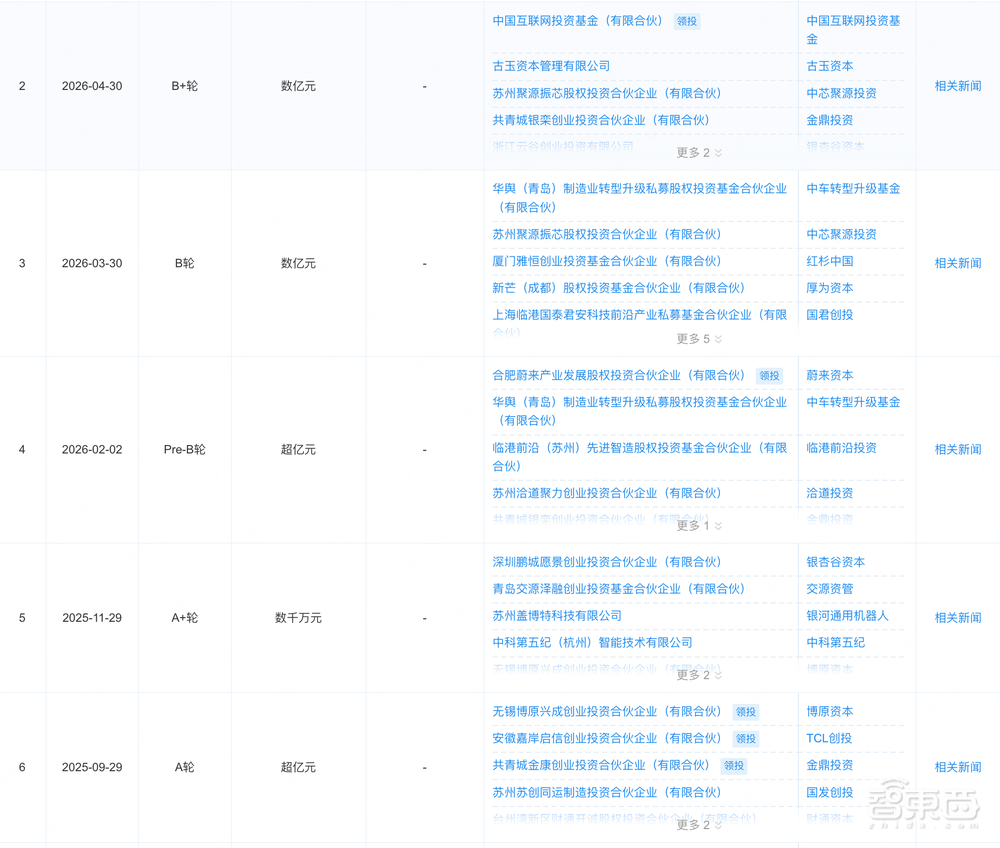Expand '更多 2' in the B+轮 row
The width and height of the screenshot is (1000, 848).
tap(699, 152)
